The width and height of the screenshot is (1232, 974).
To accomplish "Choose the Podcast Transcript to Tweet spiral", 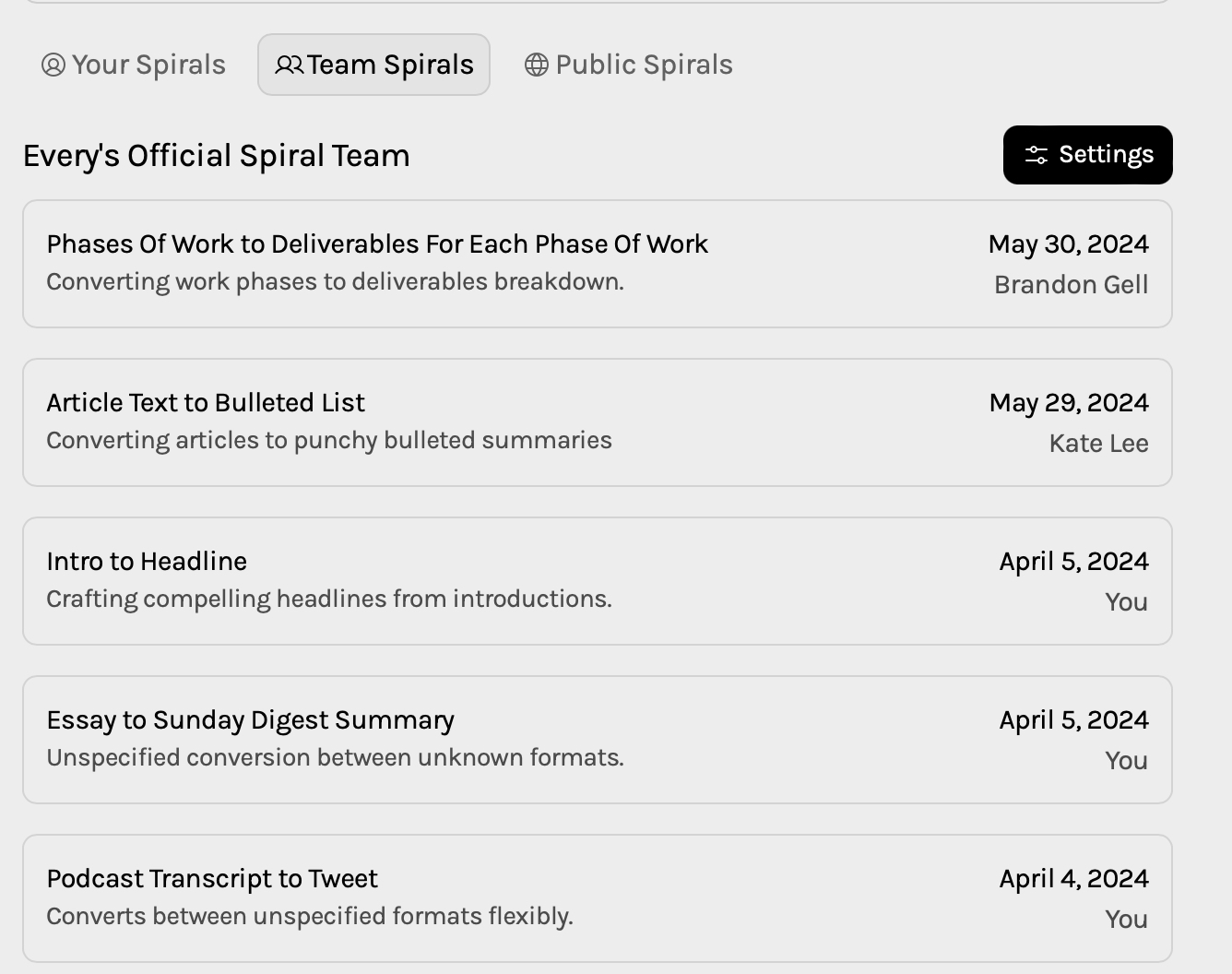I will click(212, 879).
